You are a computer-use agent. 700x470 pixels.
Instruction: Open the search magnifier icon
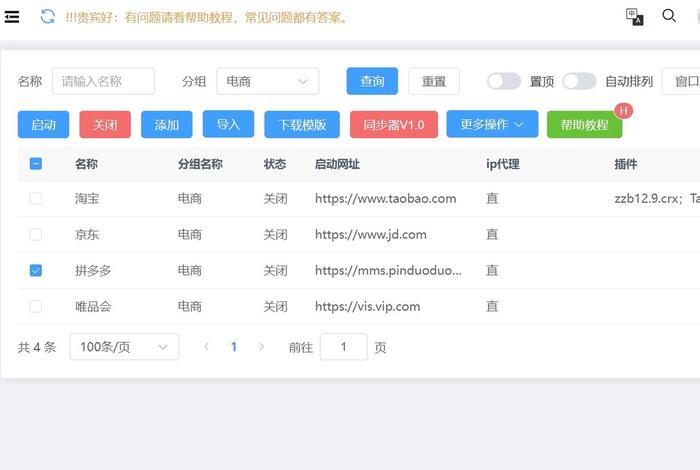[669, 16]
